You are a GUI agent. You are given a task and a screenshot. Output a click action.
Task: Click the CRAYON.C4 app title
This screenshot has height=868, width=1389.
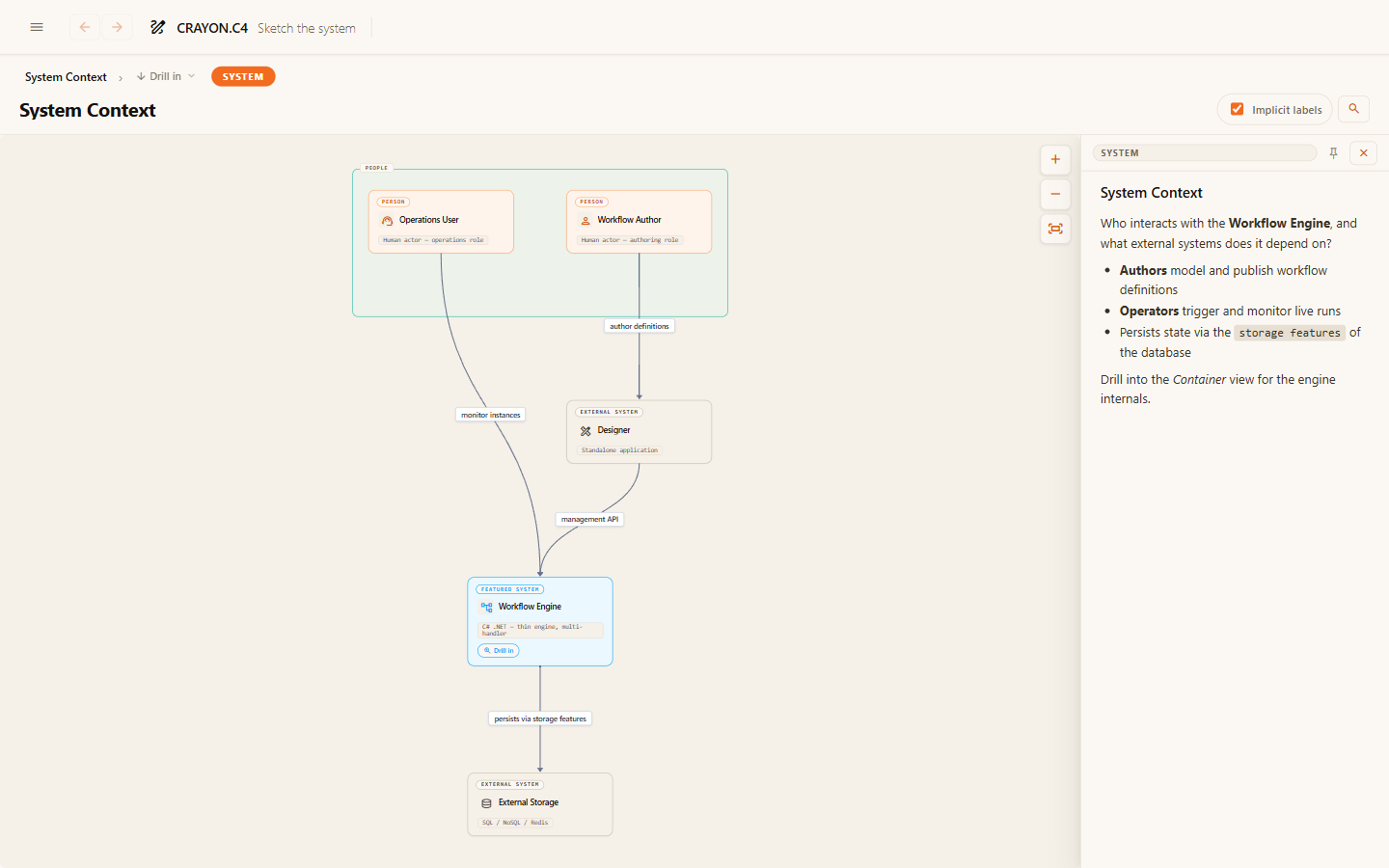(212, 28)
